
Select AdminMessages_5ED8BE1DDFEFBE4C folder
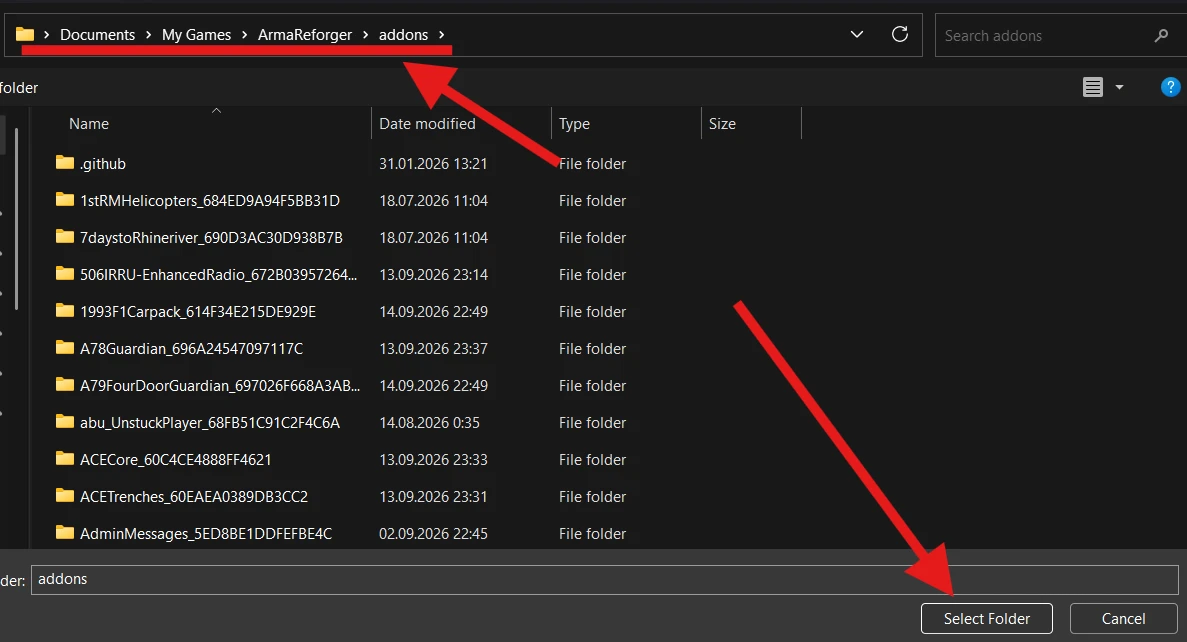tap(206, 534)
